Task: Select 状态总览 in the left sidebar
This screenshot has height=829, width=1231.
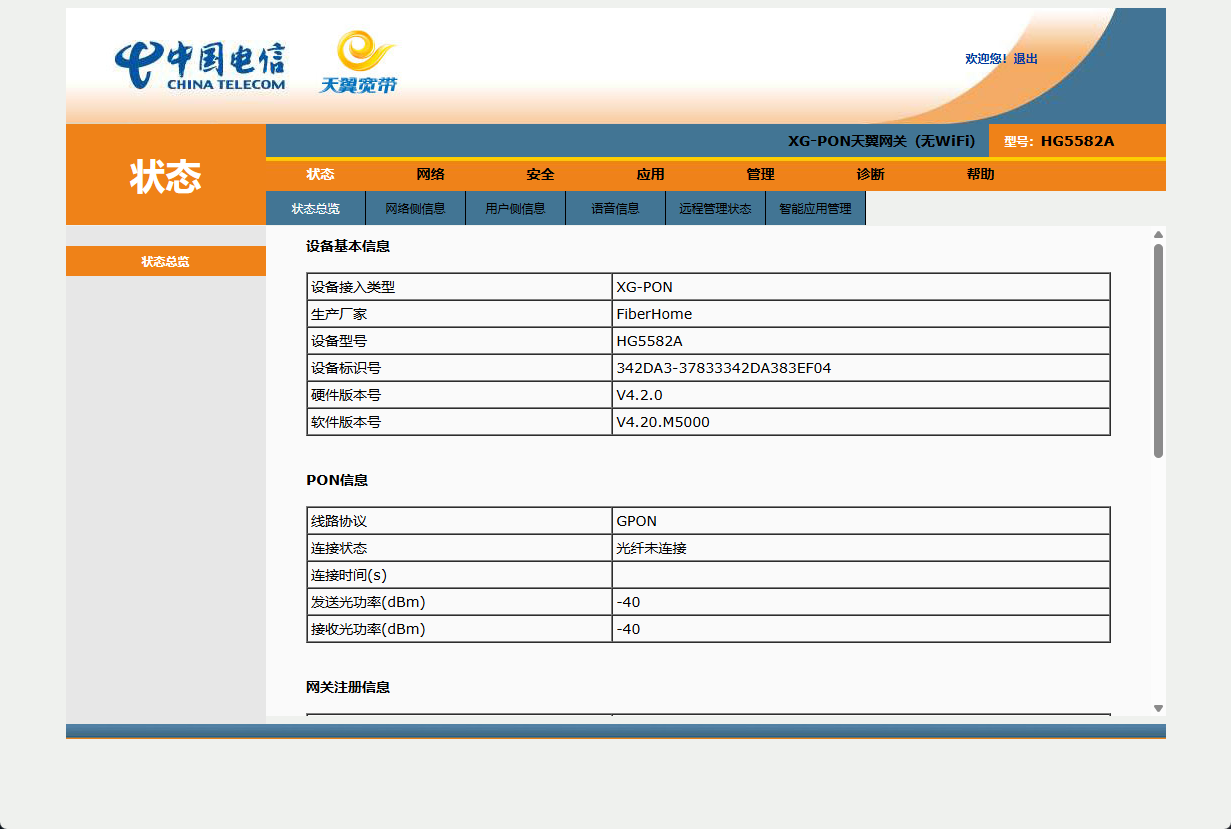Action: point(166,261)
